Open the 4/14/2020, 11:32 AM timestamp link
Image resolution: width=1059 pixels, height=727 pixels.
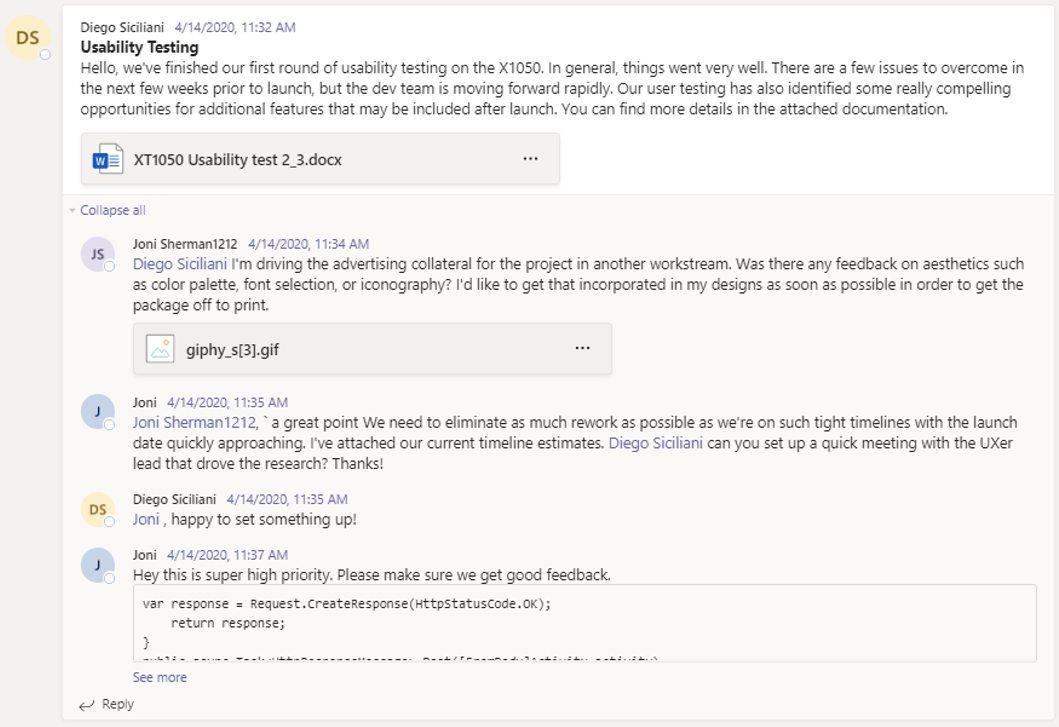click(x=235, y=27)
